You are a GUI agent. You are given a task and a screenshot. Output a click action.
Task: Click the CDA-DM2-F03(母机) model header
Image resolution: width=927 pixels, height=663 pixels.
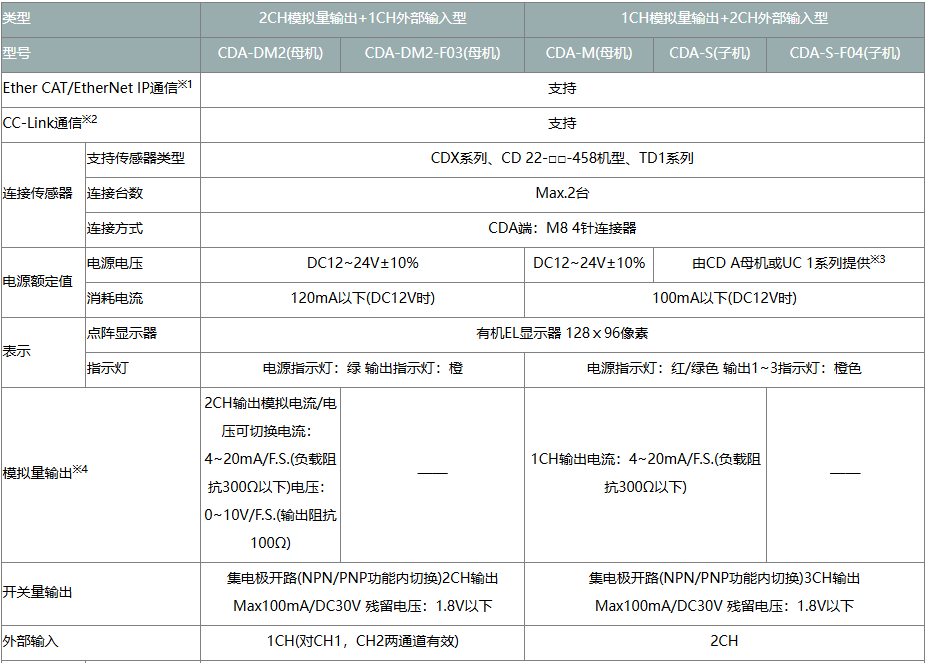click(432, 53)
